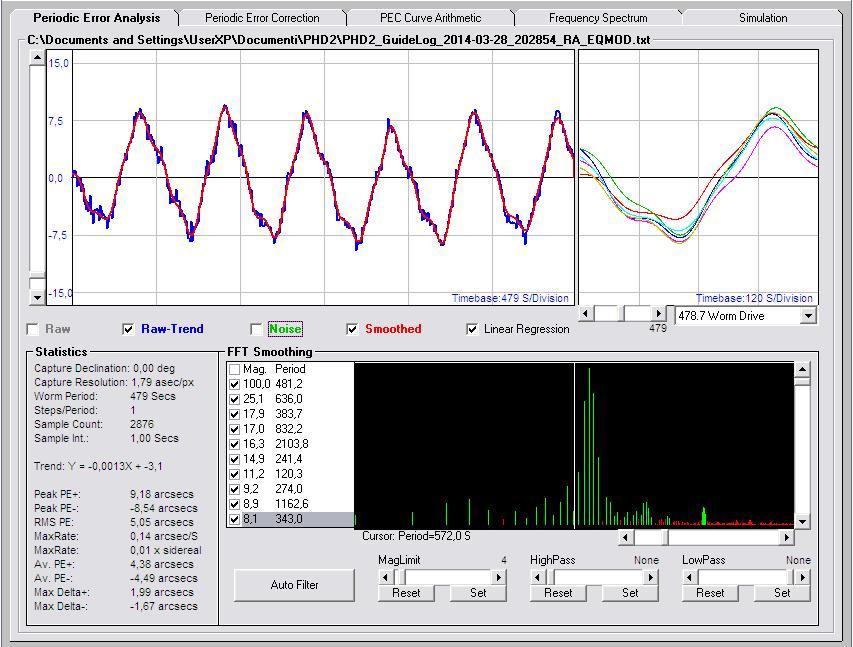Click the Trend equation text
This screenshot has width=853, height=647.
[x=98, y=466]
